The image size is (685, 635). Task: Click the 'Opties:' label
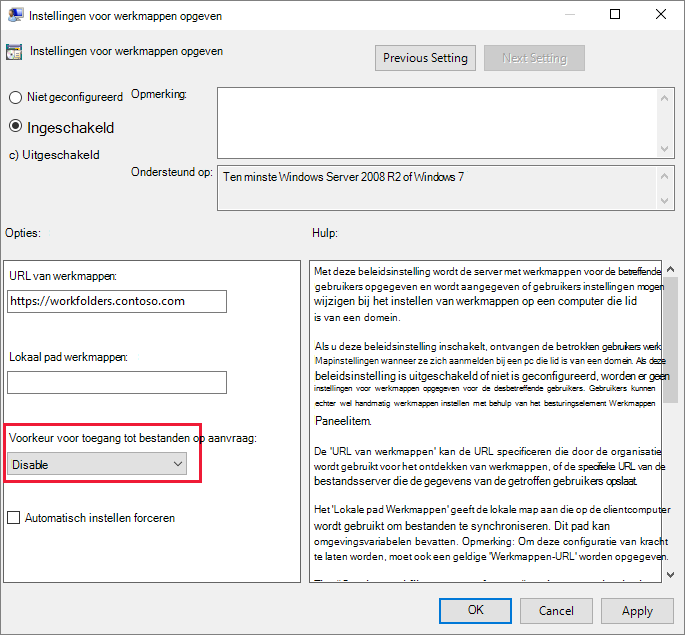click(x=23, y=233)
